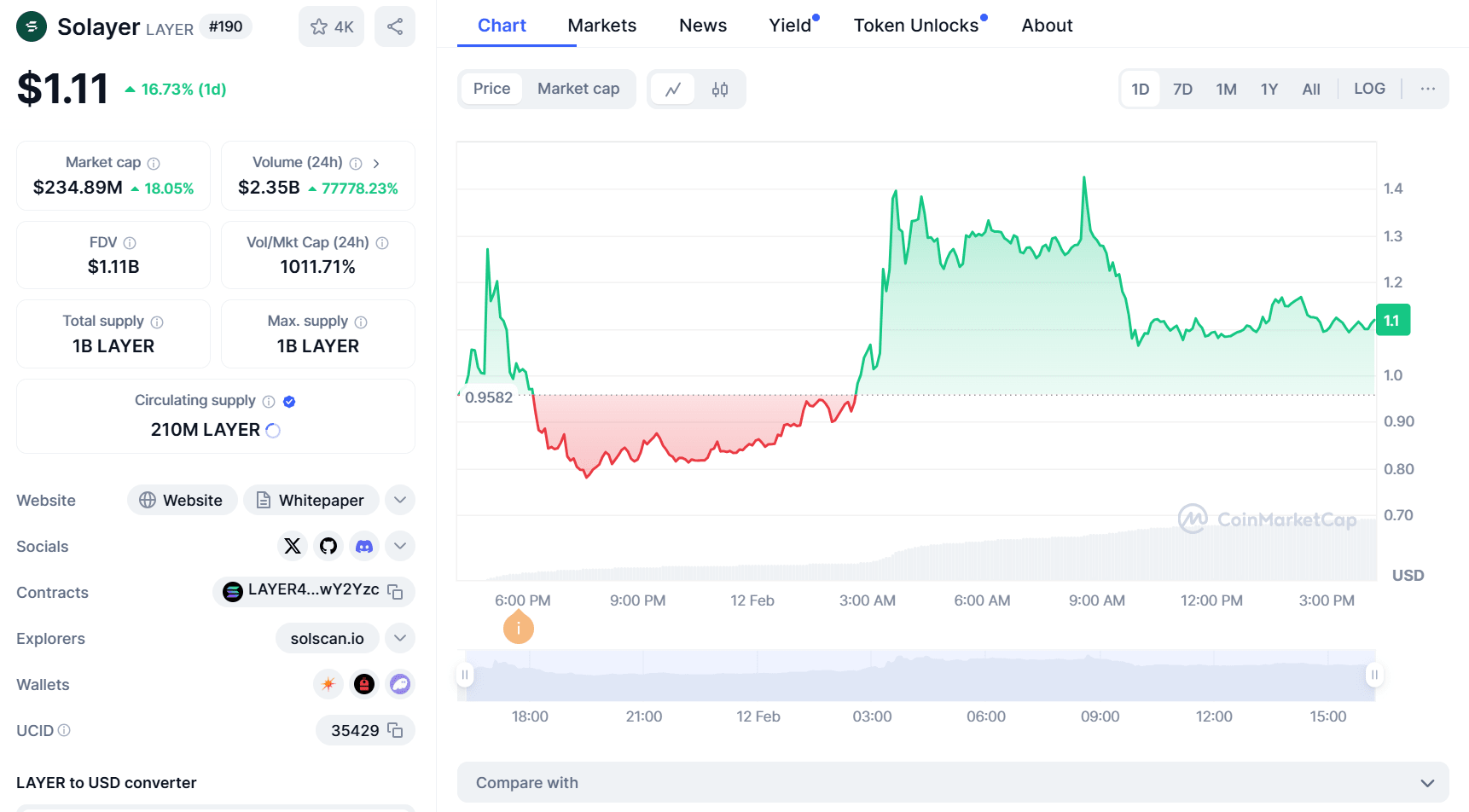
Task: Expand the Explorers dropdown
Action: (x=400, y=638)
